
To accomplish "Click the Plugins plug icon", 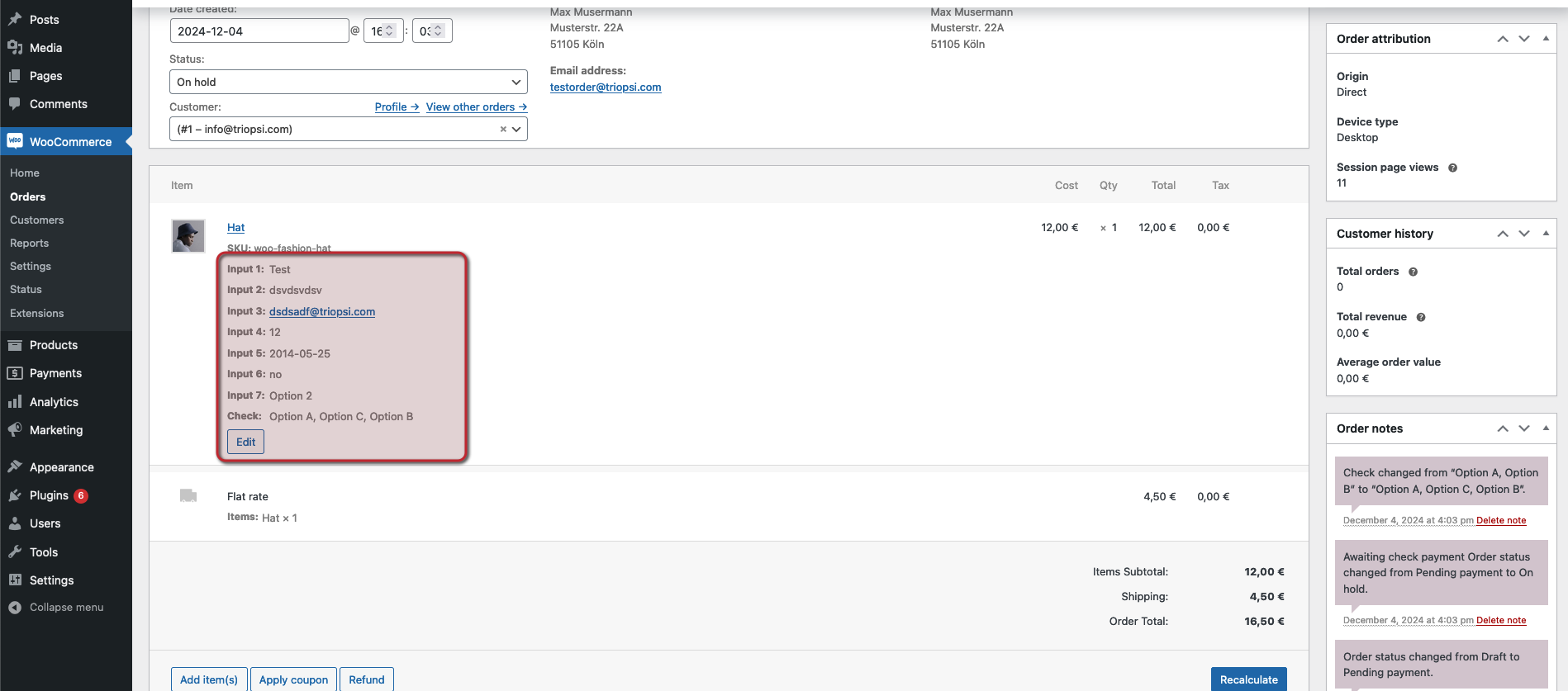I will (x=15, y=495).
